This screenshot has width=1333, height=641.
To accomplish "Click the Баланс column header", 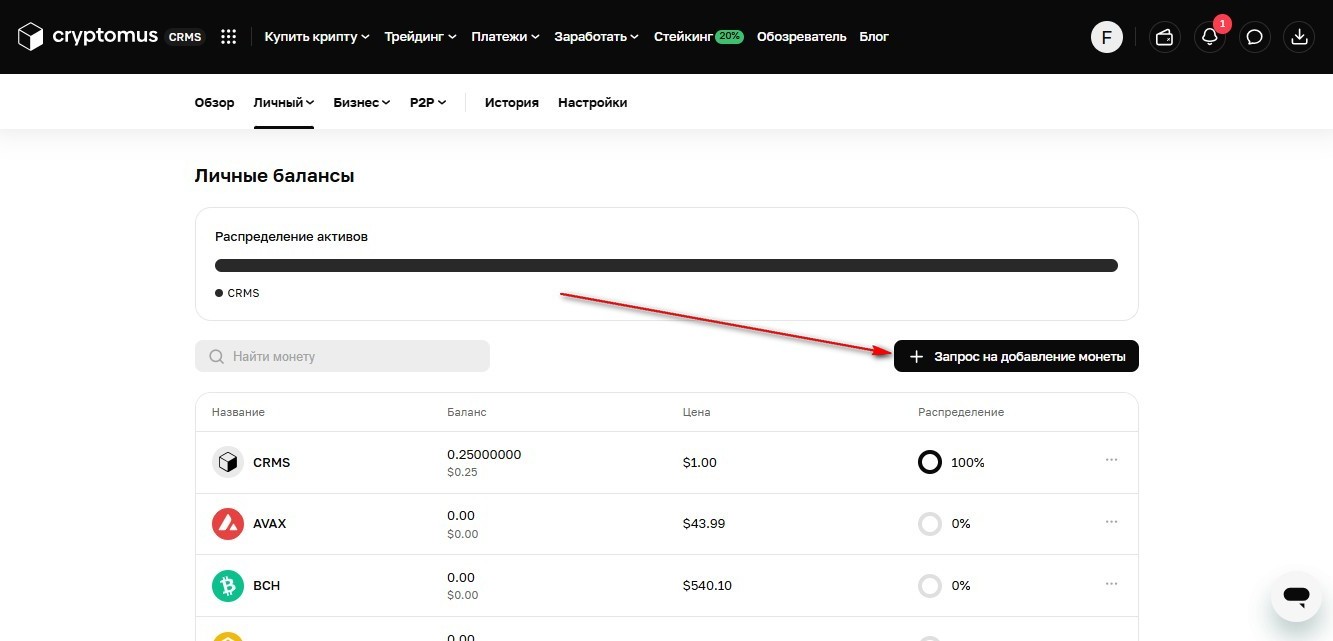I will point(467,412).
